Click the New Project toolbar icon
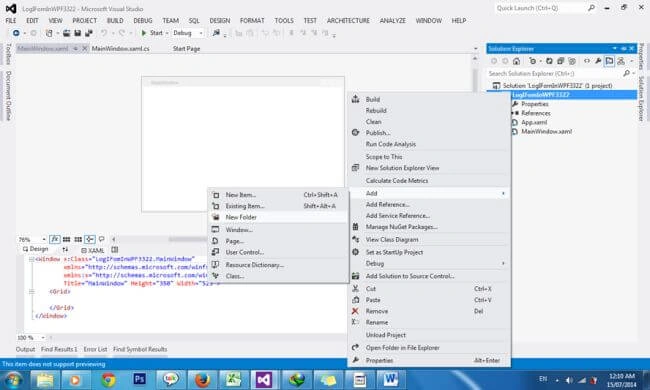650x390 pixels. click(x=49, y=33)
